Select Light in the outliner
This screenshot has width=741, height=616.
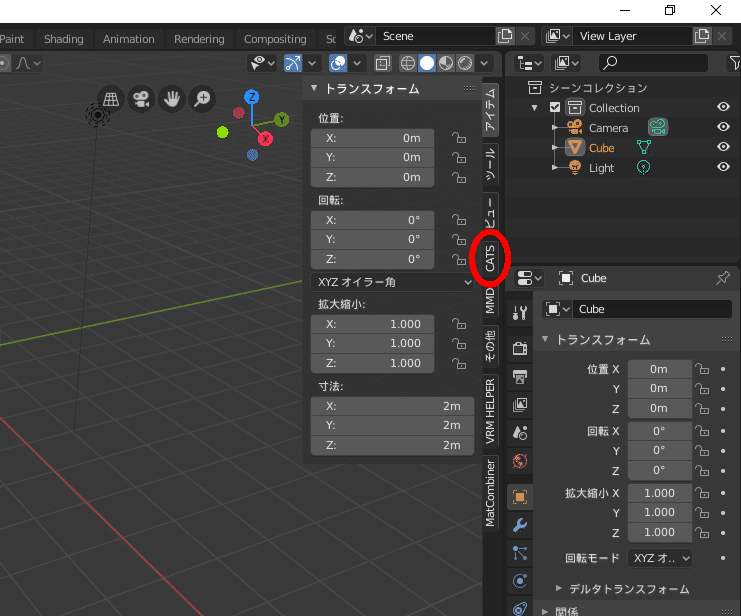(x=601, y=168)
